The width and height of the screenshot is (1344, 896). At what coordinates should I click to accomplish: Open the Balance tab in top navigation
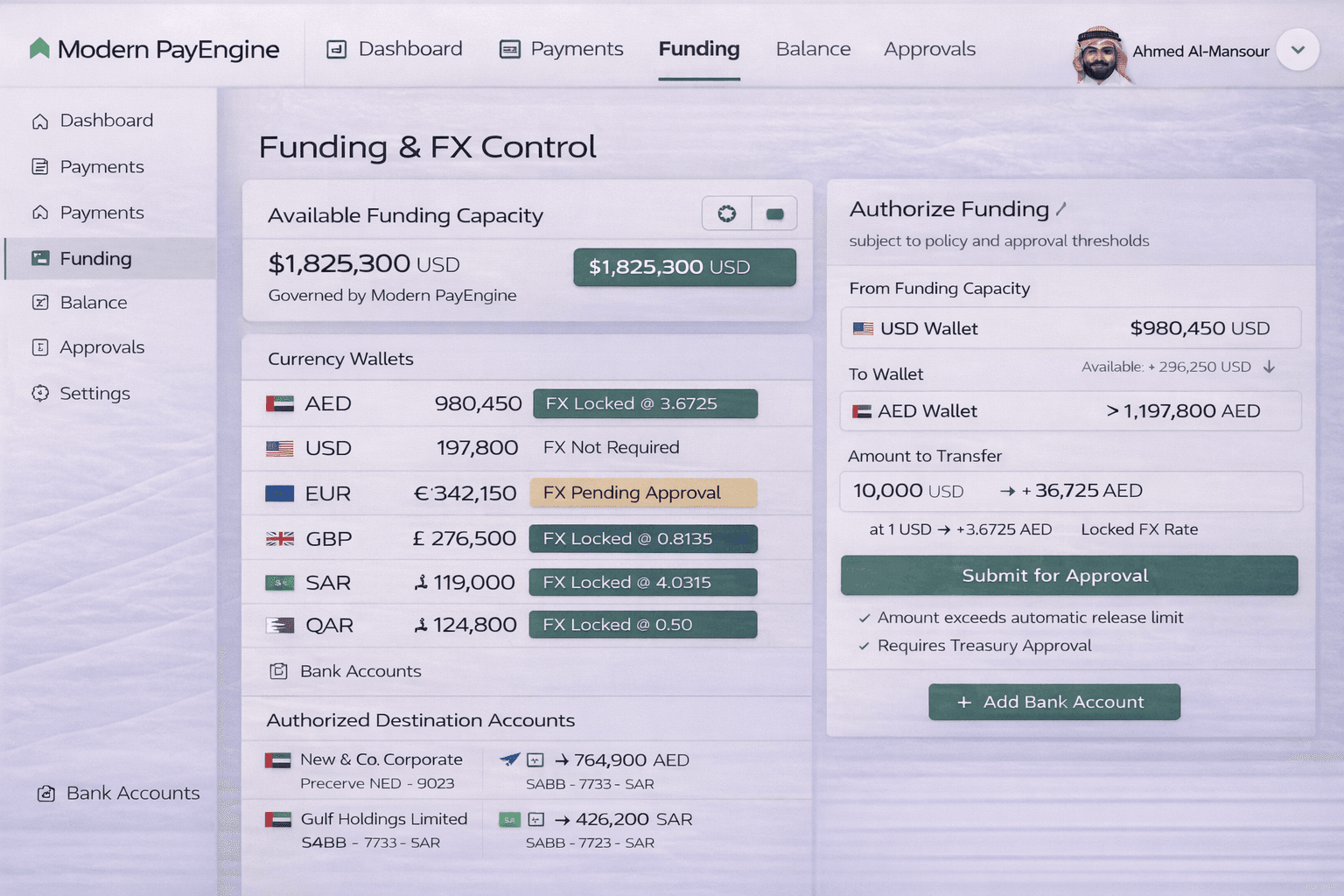tap(813, 49)
